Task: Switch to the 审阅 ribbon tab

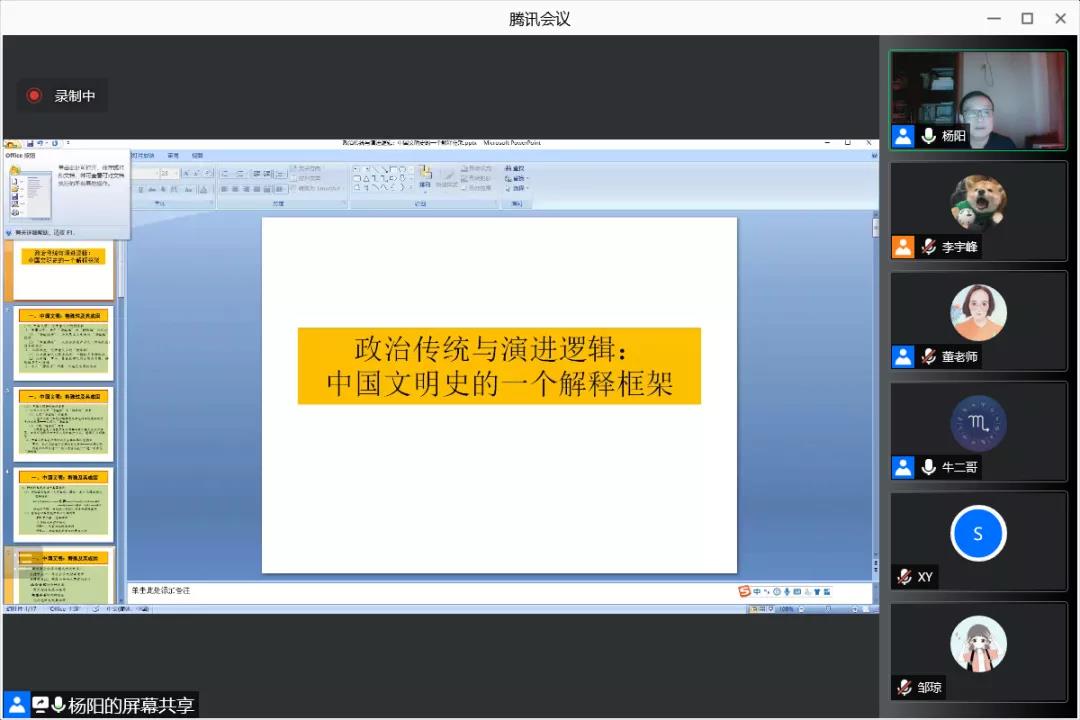Action: pos(174,156)
